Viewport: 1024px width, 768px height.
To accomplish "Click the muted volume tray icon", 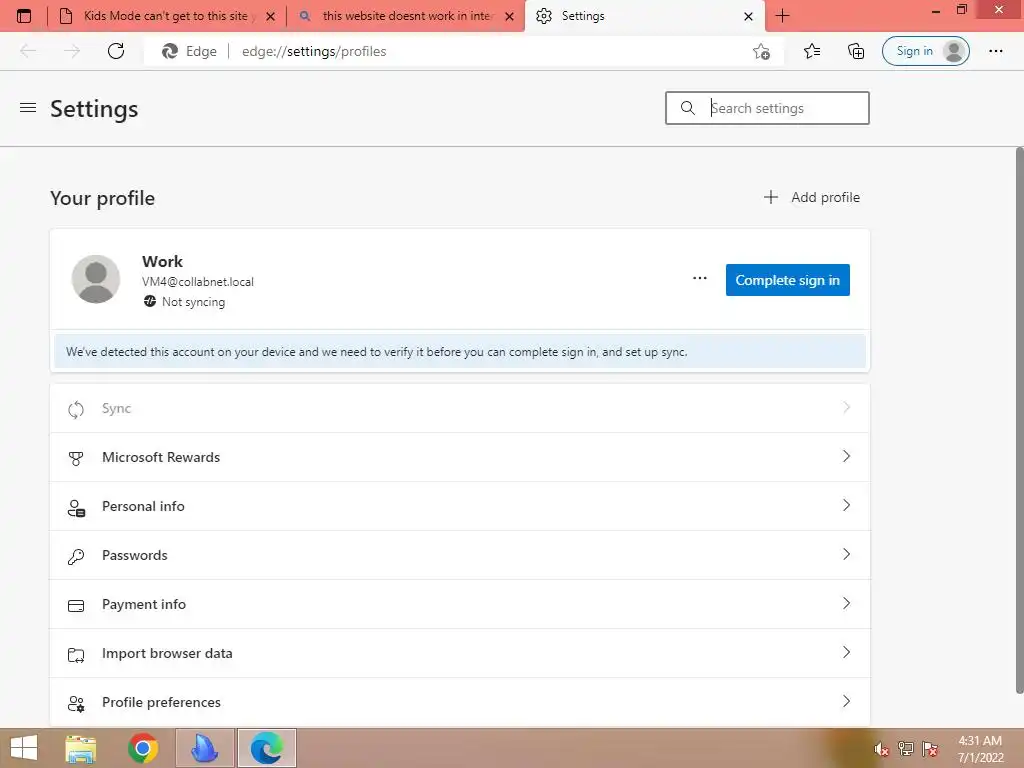I will pyautogui.click(x=881, y=748).
